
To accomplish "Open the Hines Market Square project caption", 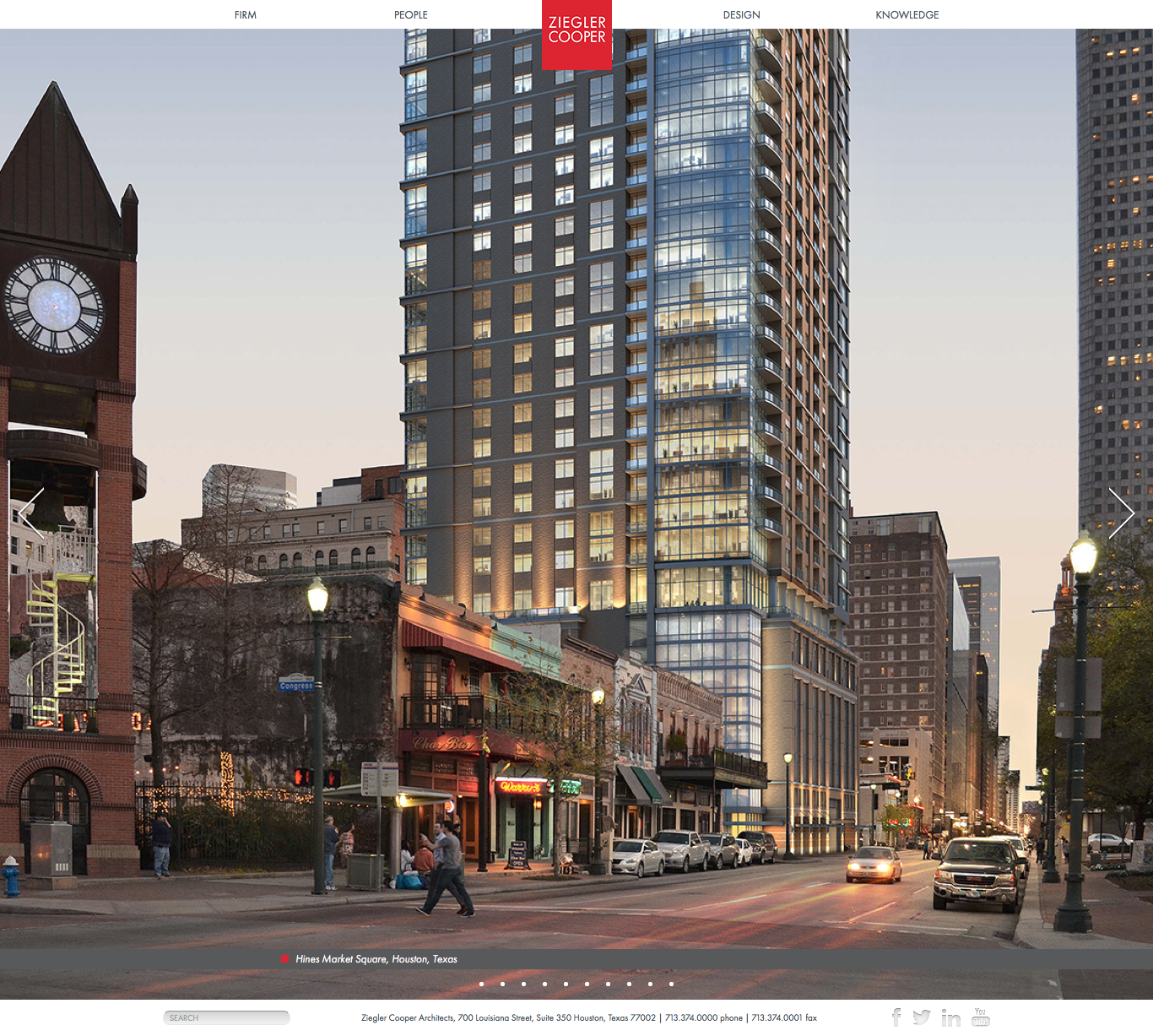I will (x=376, y=959).
